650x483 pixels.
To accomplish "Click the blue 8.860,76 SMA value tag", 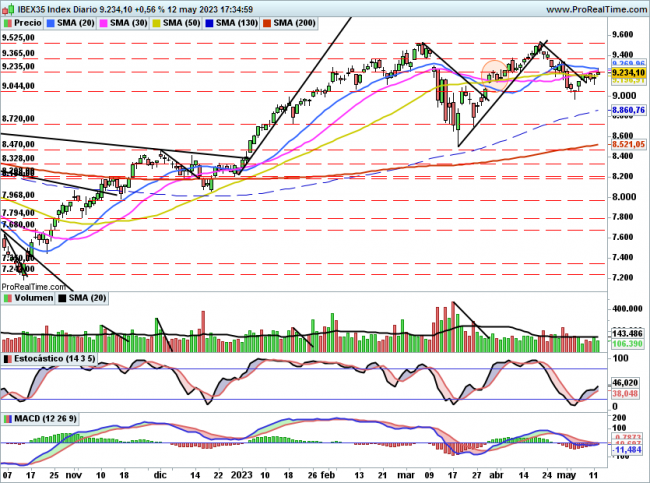I will (x=628, y=110).
